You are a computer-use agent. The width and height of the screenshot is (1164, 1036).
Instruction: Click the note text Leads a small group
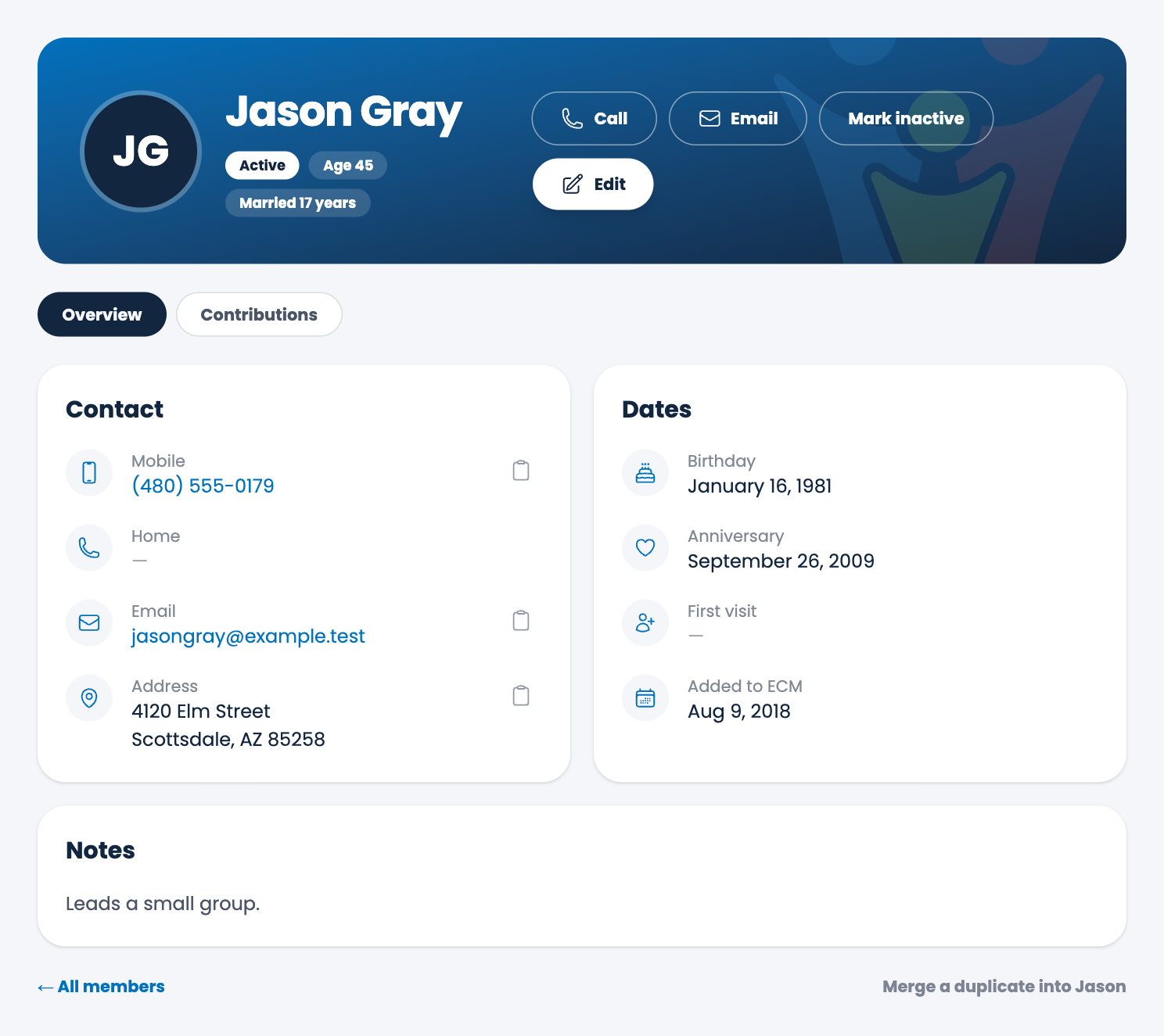[x=163, y=904]
